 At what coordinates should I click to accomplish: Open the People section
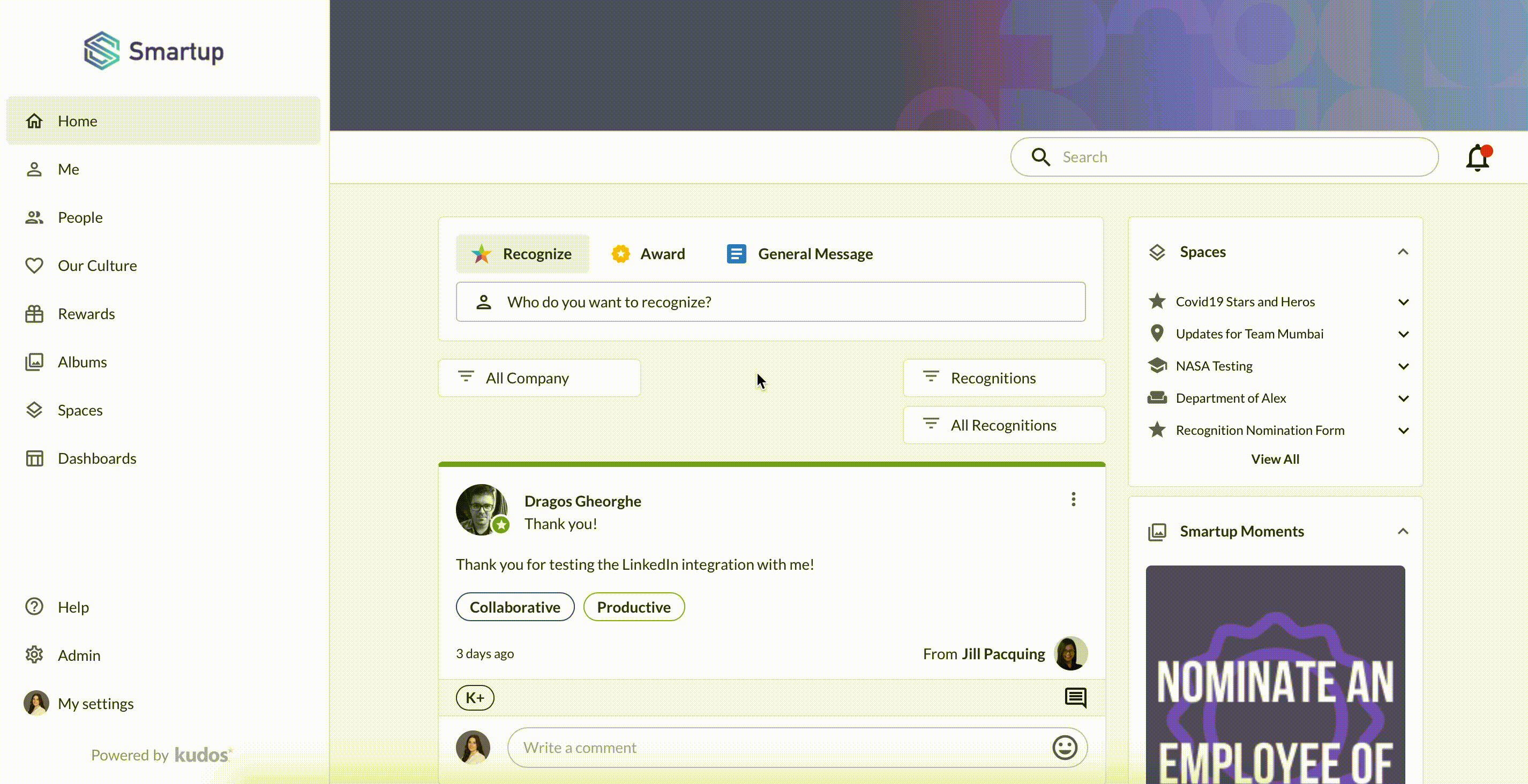point(163,217)
